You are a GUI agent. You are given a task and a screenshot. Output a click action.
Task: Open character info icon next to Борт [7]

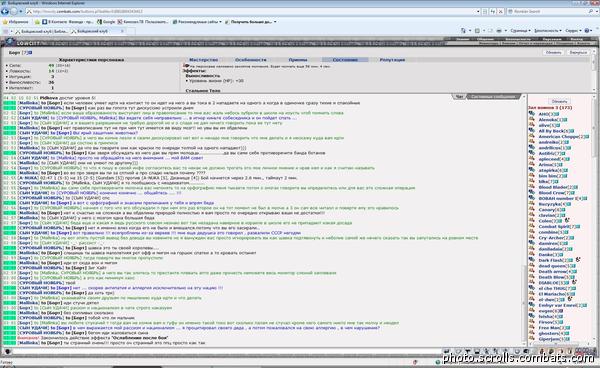(31, 52)
